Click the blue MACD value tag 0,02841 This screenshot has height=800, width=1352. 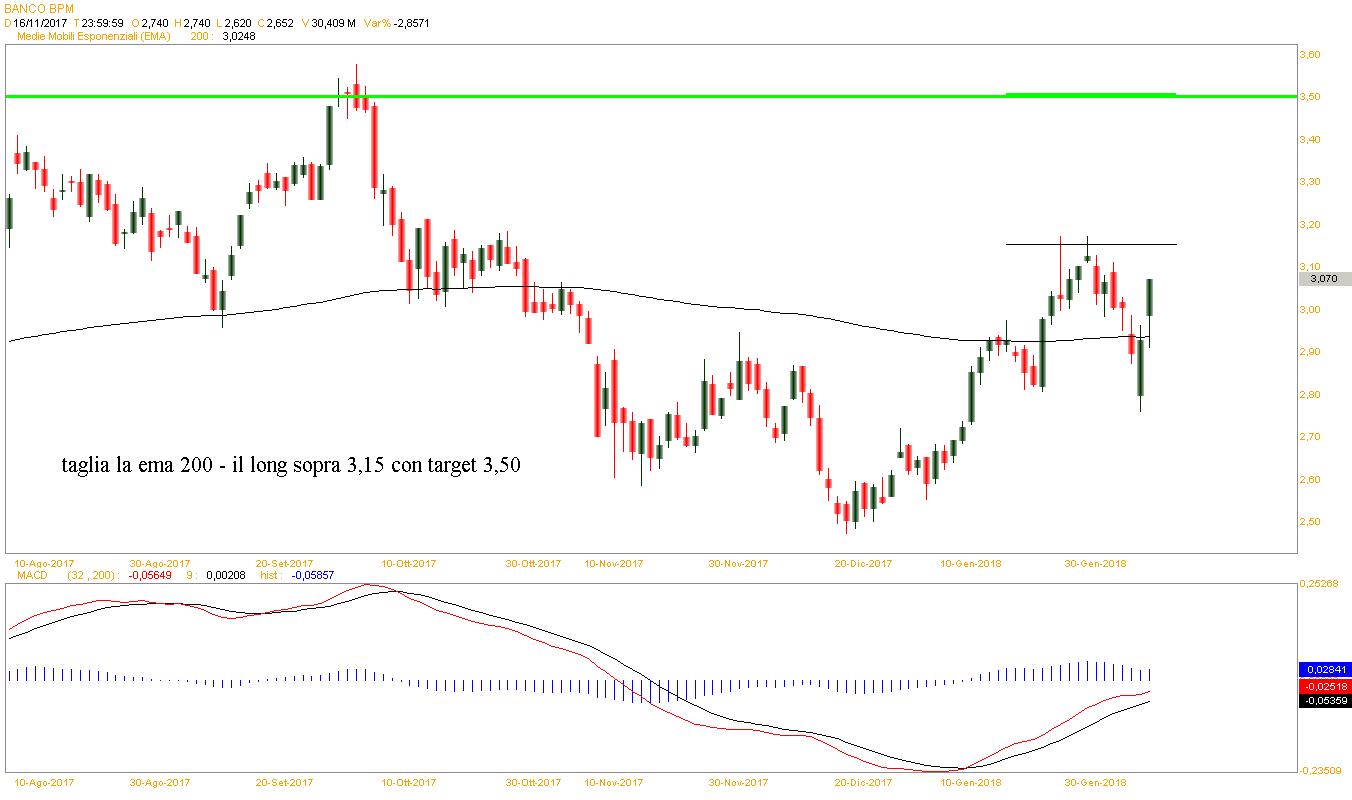pyautogui.click(x=1322, y=668)
